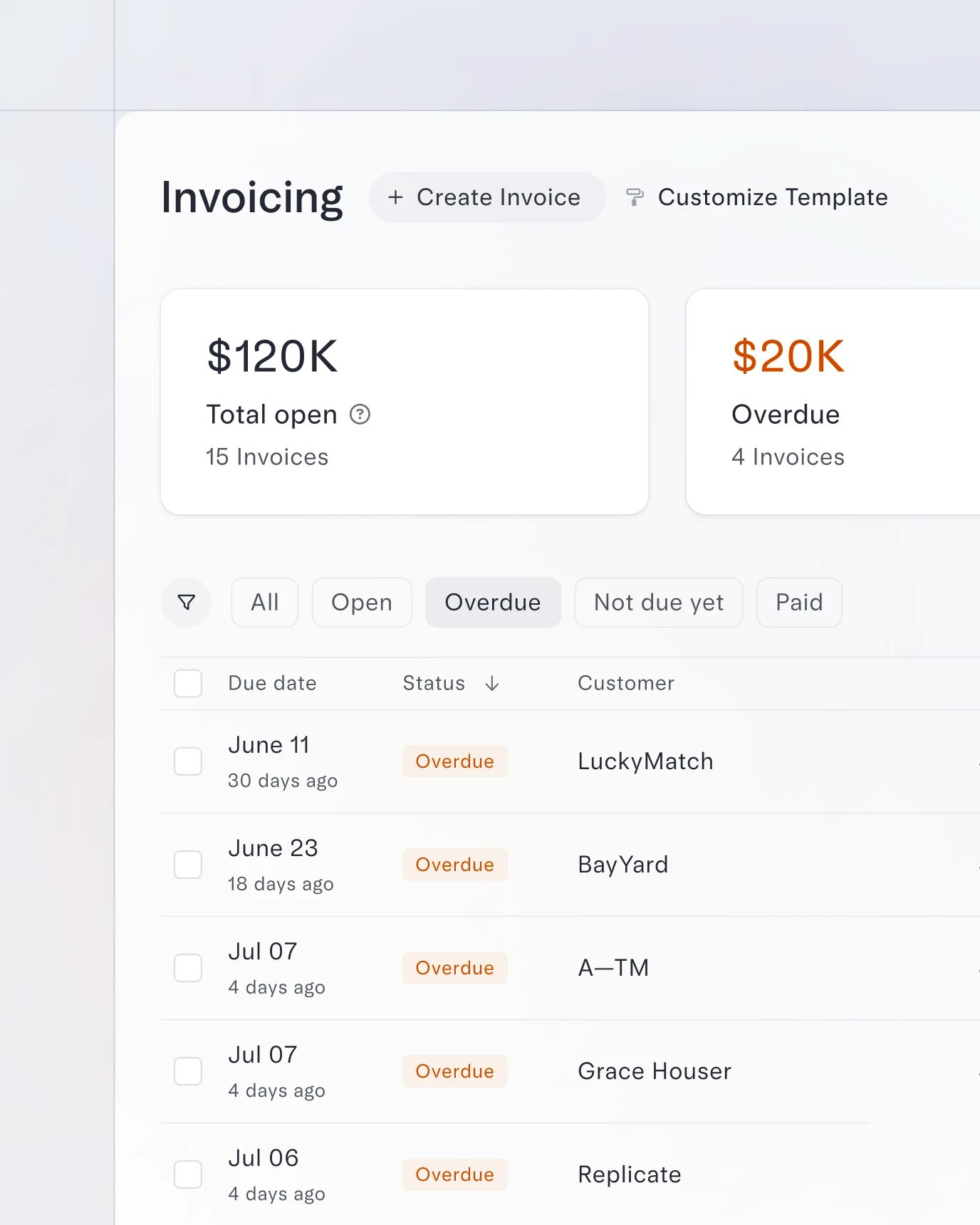Select the BayYard invoice checkbox
The height and width of the screenshot is (1225, 980).
pos(188,865)
